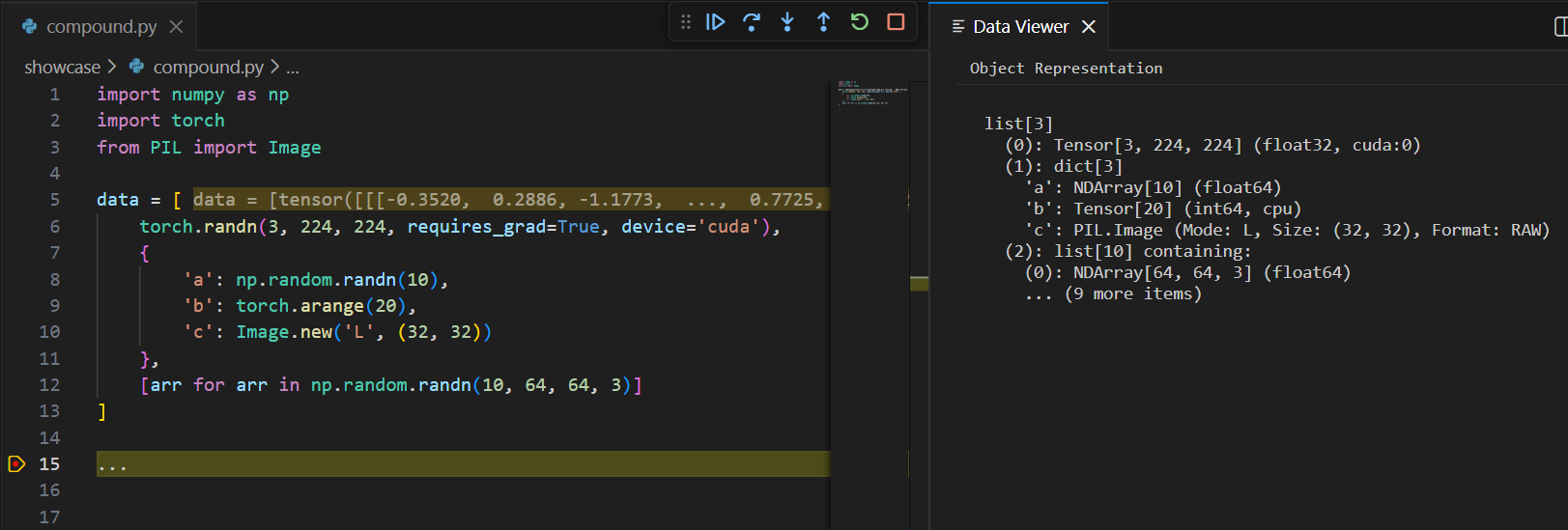Close the Data Viewer tab

pyautogui.click(x=1089, y=27)
